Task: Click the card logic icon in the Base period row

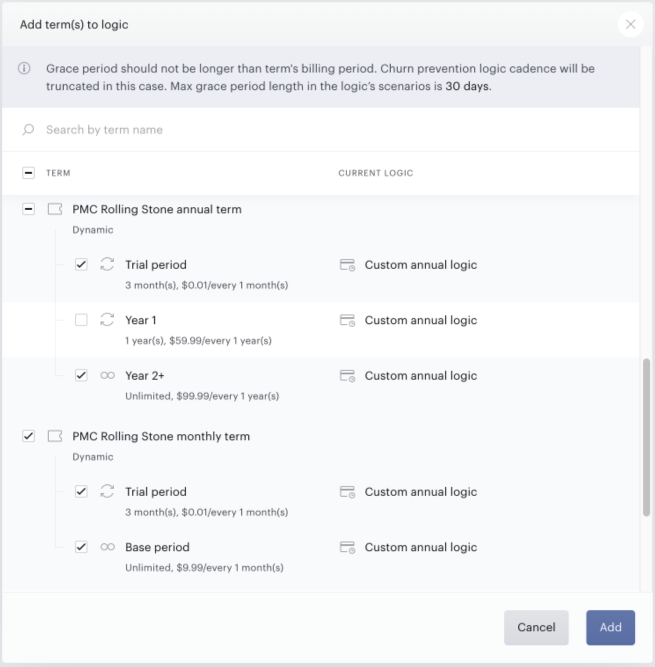Action: 347,547
